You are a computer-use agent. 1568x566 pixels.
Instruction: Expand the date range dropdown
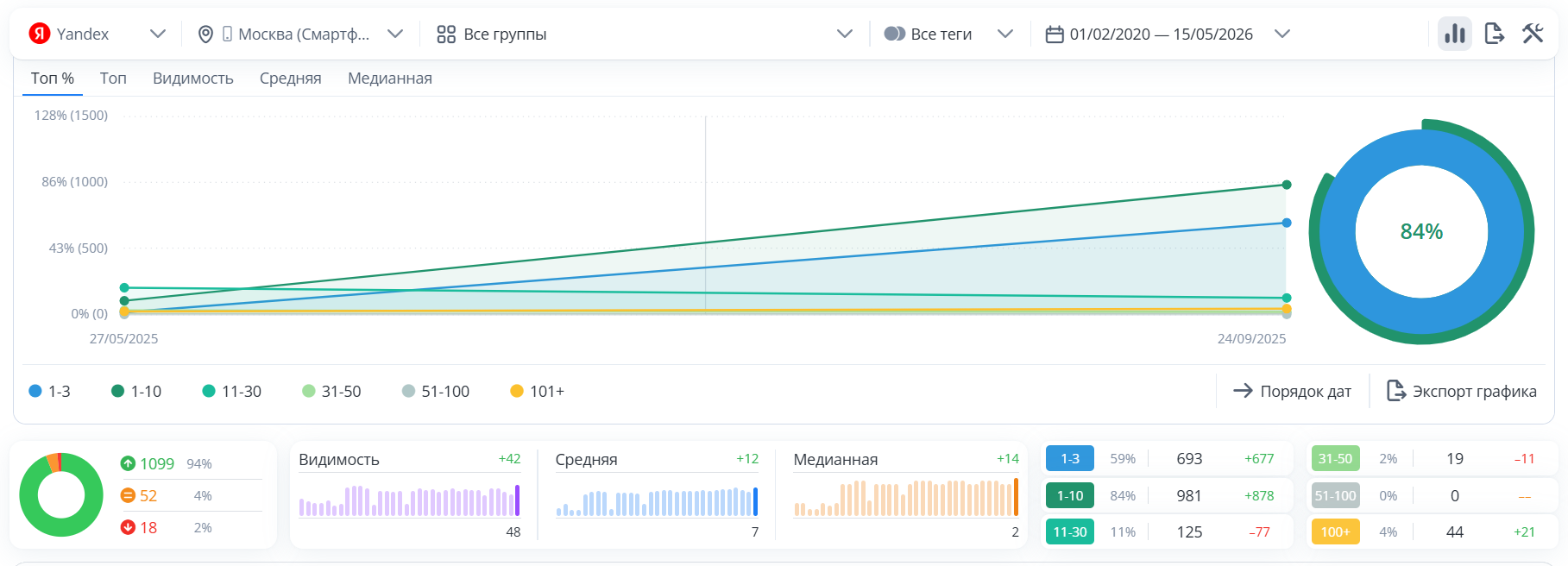tap(1281, 34)
